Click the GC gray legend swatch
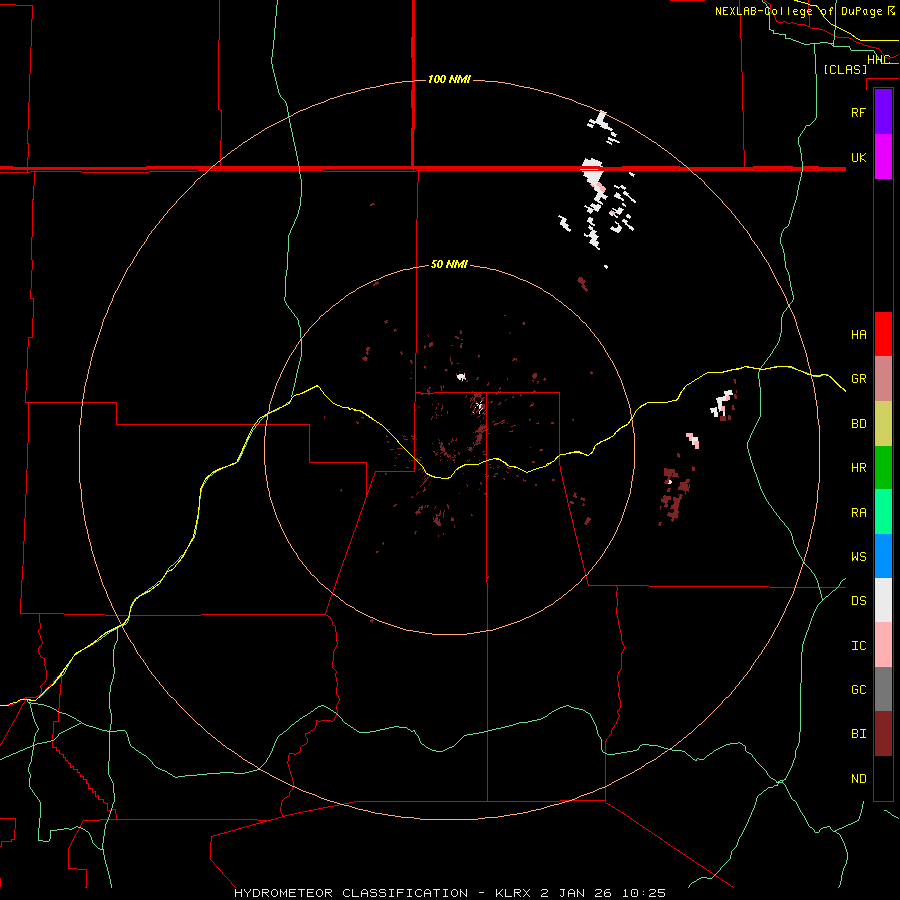The width and height of the screenshot is (900, 900). (883, 689)
